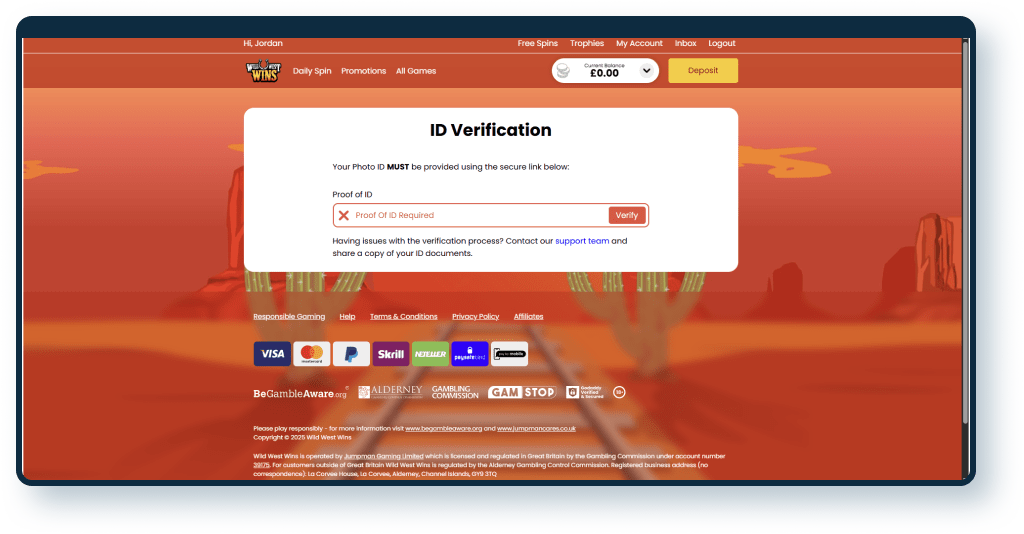Click the Hi, Jordan greeting

pyautogui.click(x=263, y=43)
